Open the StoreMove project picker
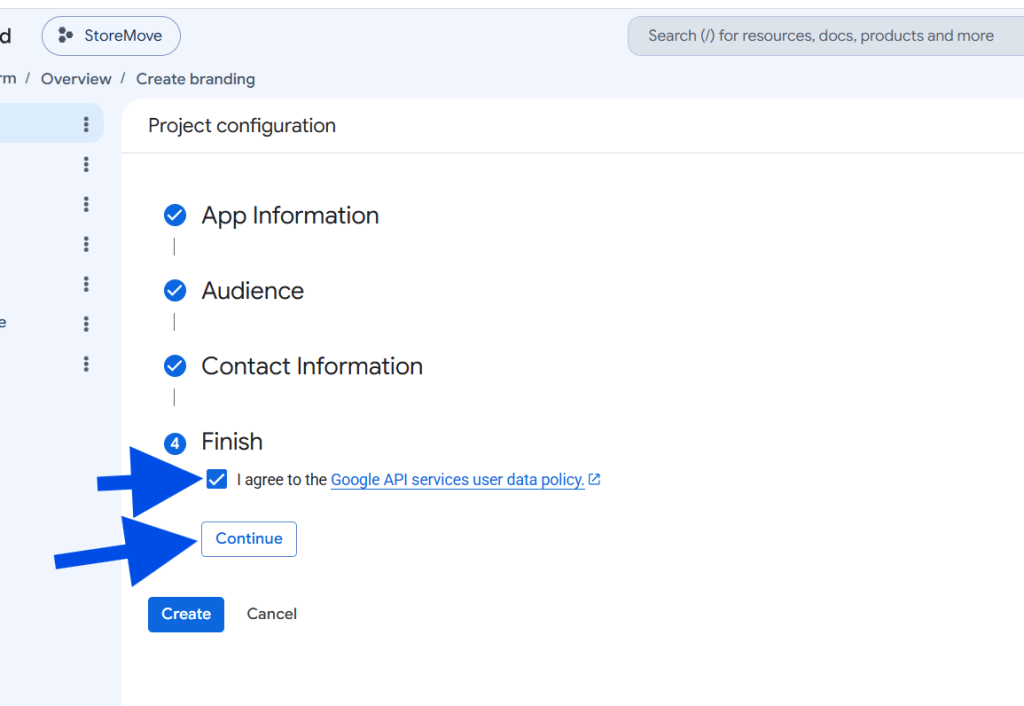 pos(111,36)
